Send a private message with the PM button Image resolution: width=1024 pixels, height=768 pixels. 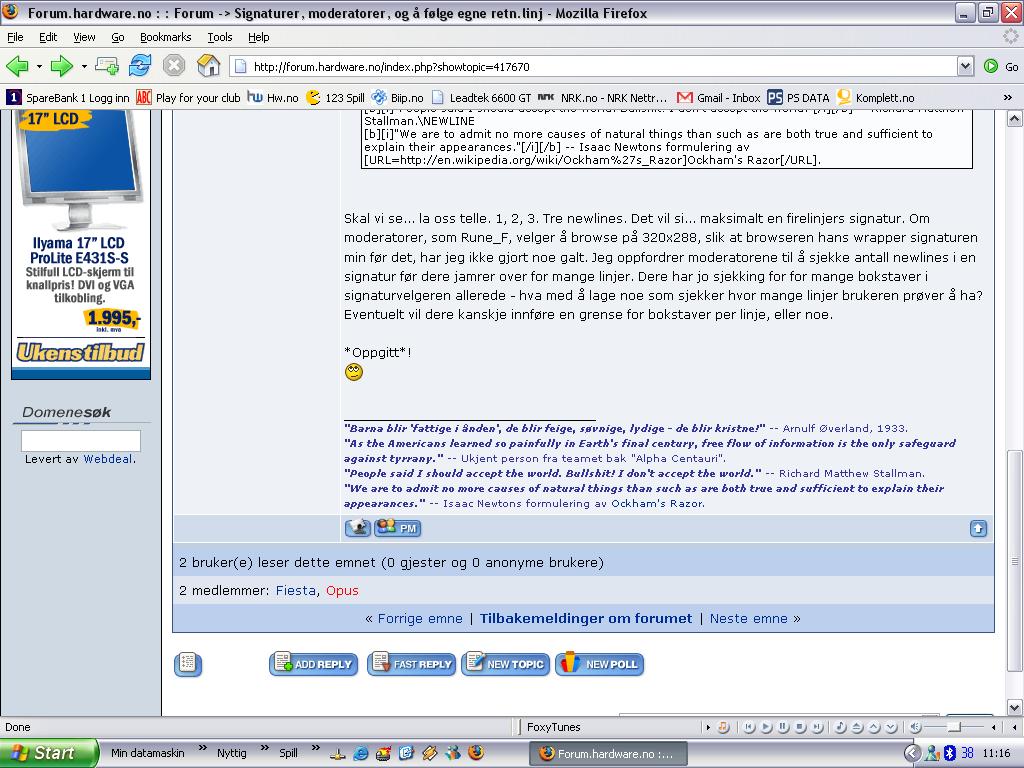tap(397, 528)
